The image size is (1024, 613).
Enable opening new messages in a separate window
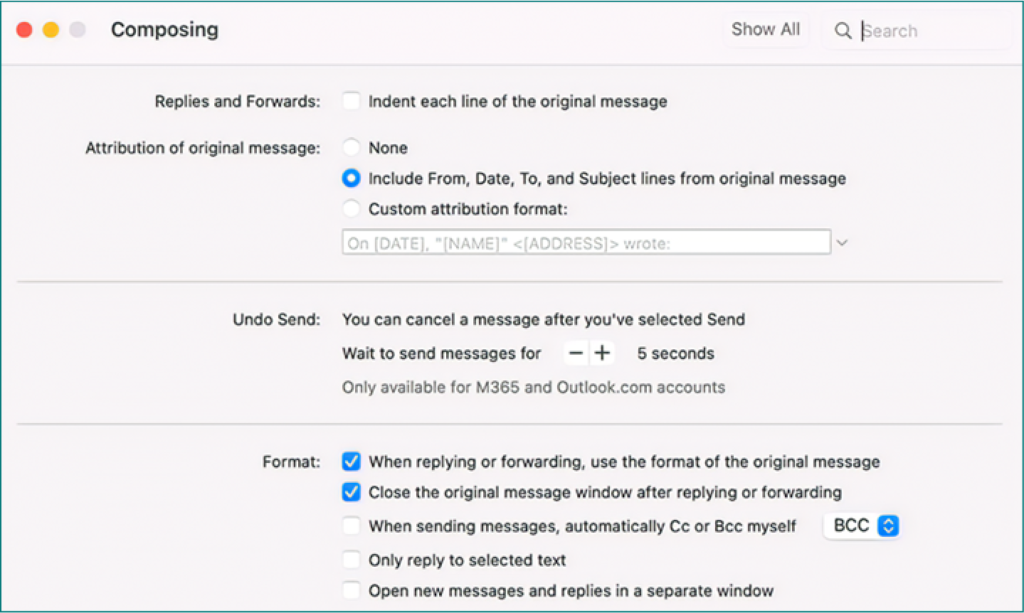tap(351, 590)
